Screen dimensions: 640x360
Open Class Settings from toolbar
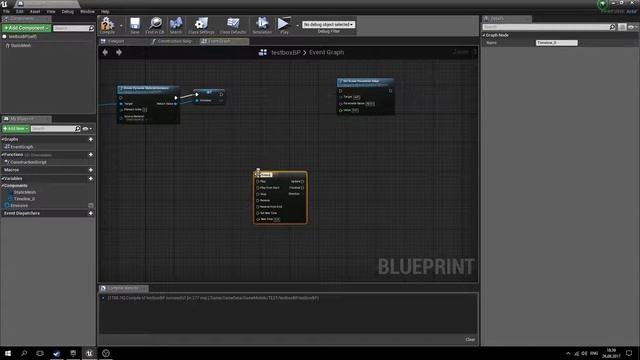(201, 25)
